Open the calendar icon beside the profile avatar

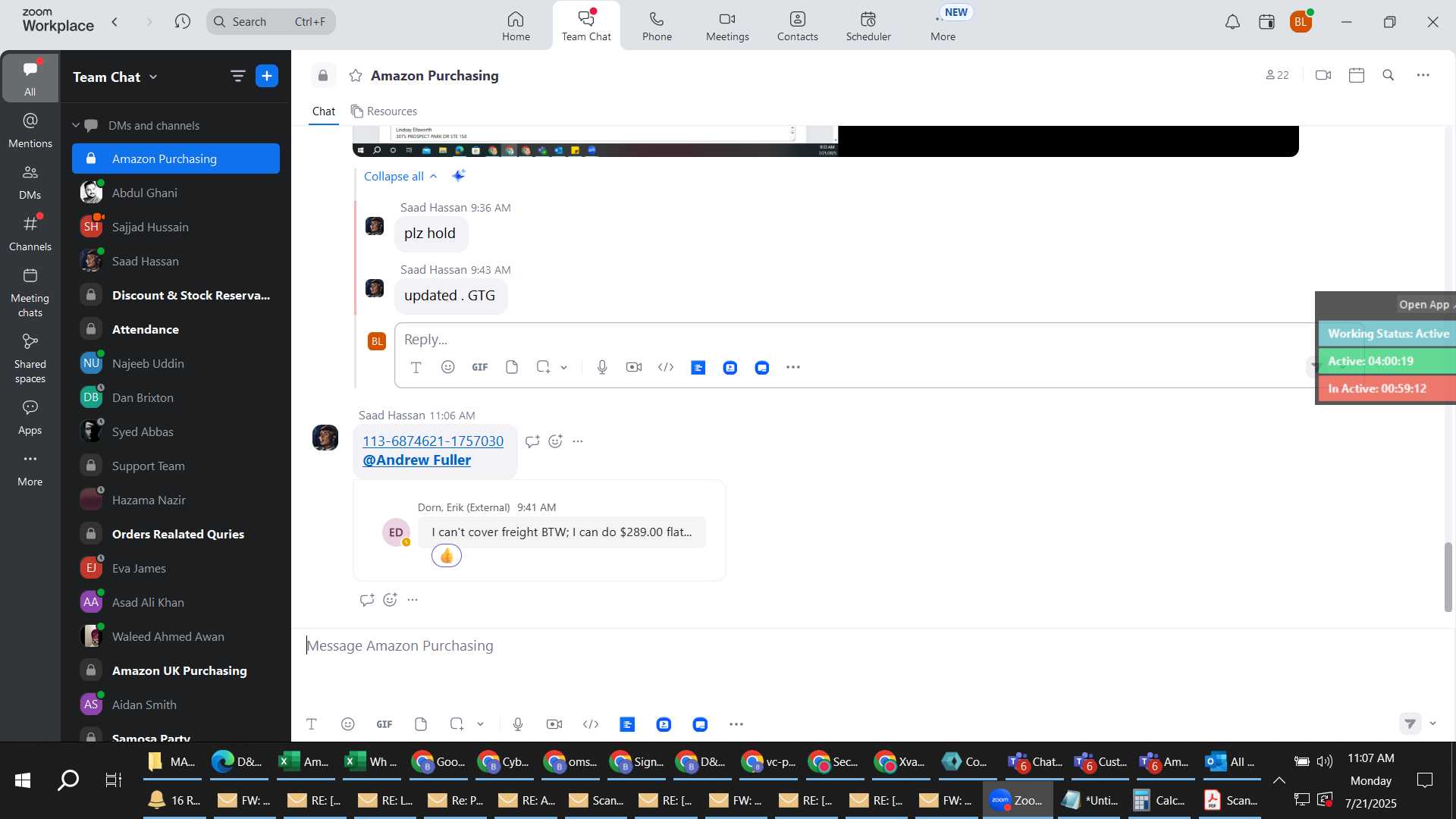[x=1266, y=22]
